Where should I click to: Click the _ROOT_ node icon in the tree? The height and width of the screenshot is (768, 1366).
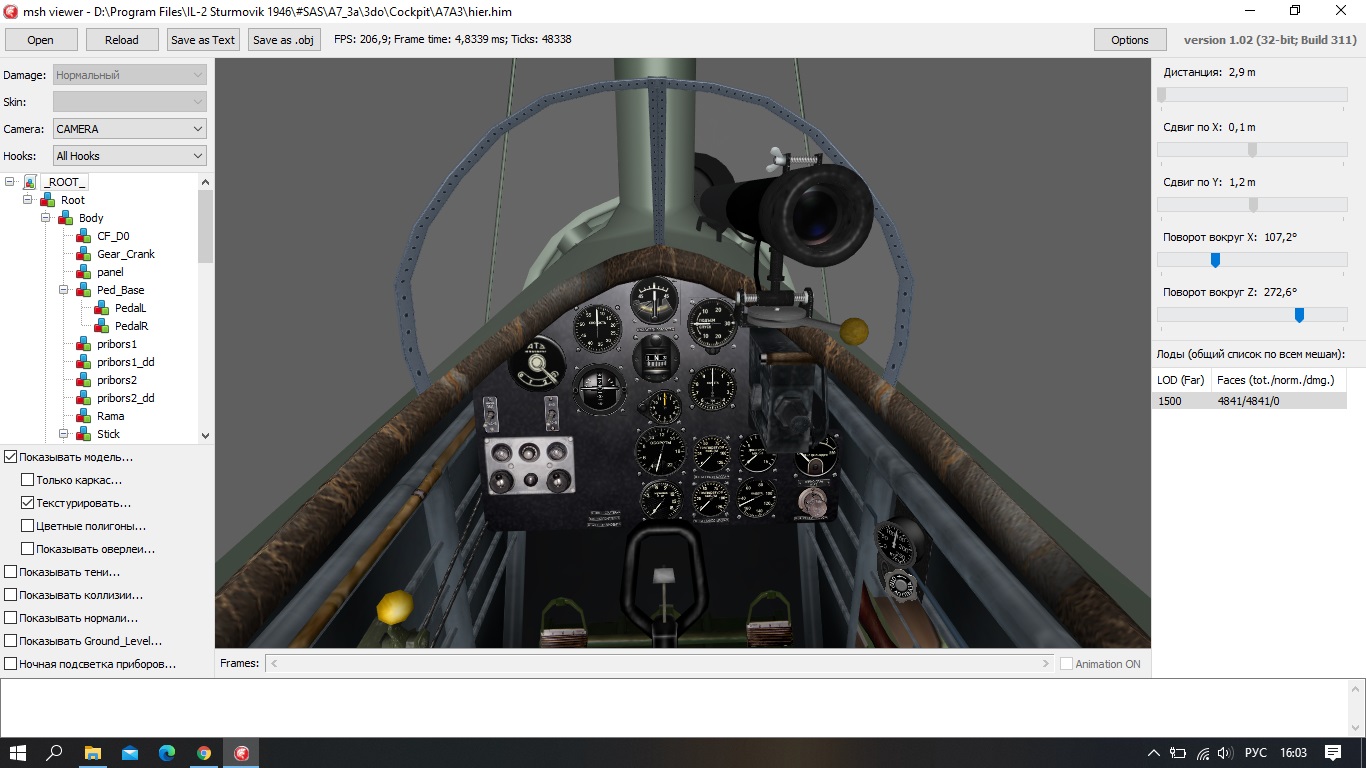click(x=30, y=182)
